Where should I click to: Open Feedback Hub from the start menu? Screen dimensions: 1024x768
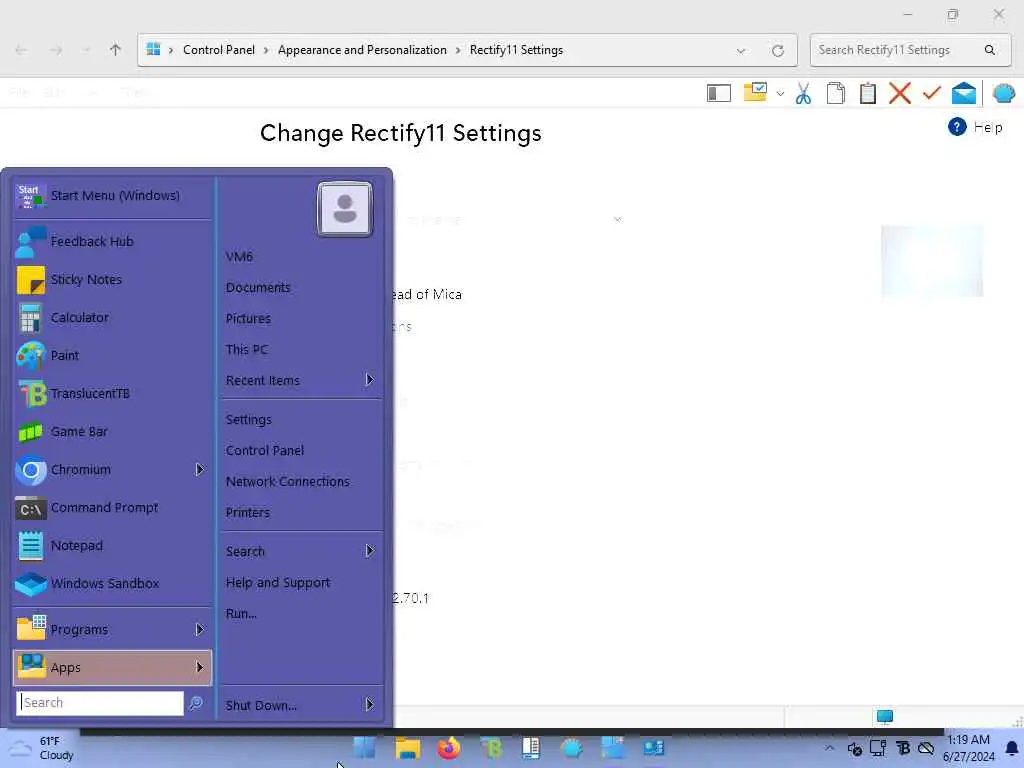112,242
